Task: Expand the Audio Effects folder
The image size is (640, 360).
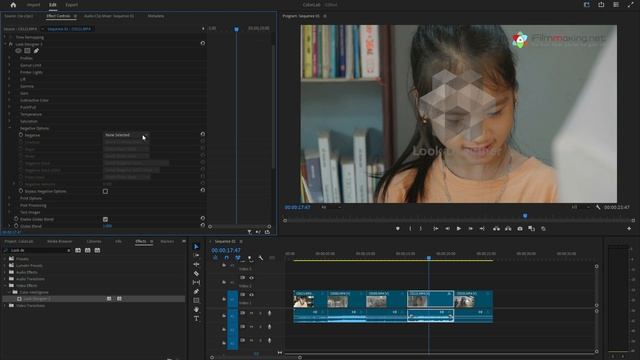Action: (5, 272)
